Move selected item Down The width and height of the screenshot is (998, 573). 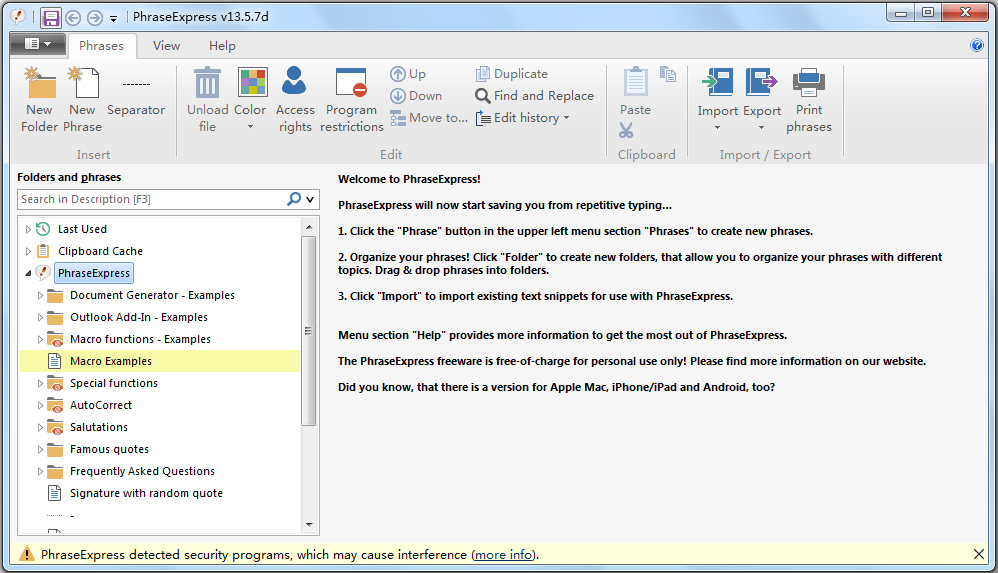(416, 96)
